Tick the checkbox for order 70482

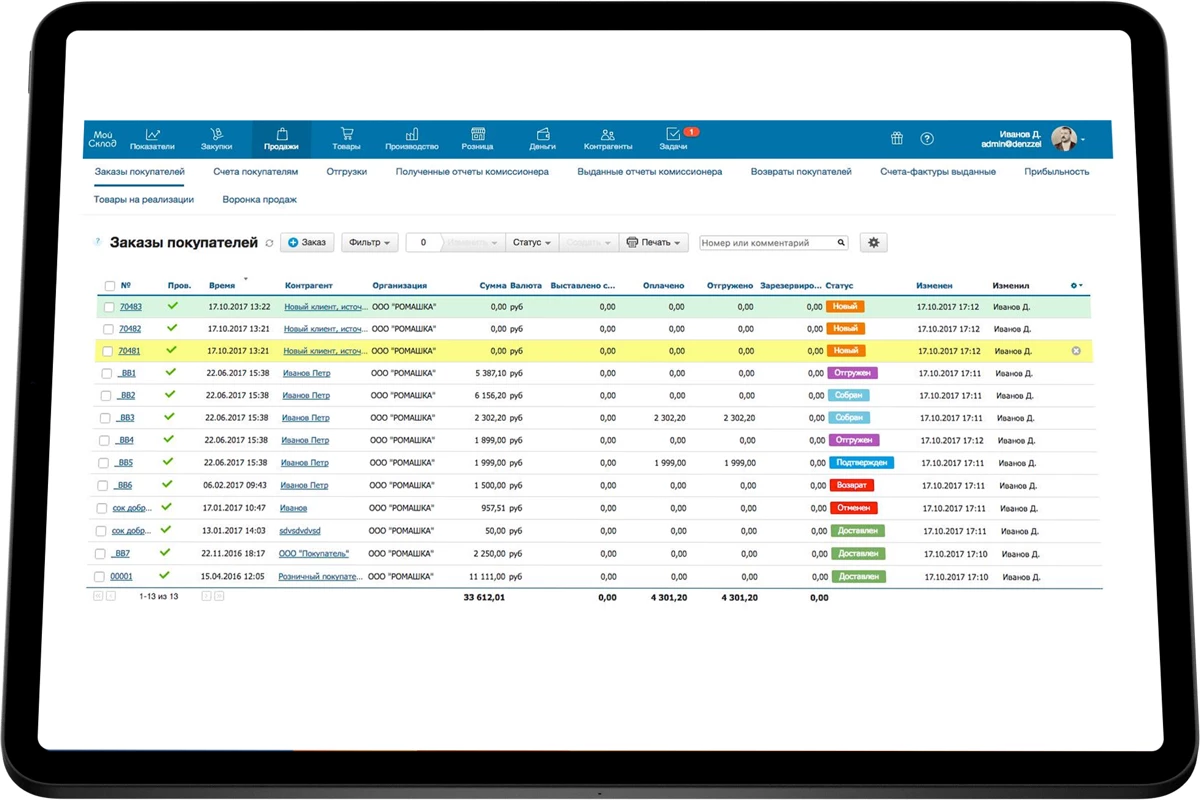click(x=108, y=329)
